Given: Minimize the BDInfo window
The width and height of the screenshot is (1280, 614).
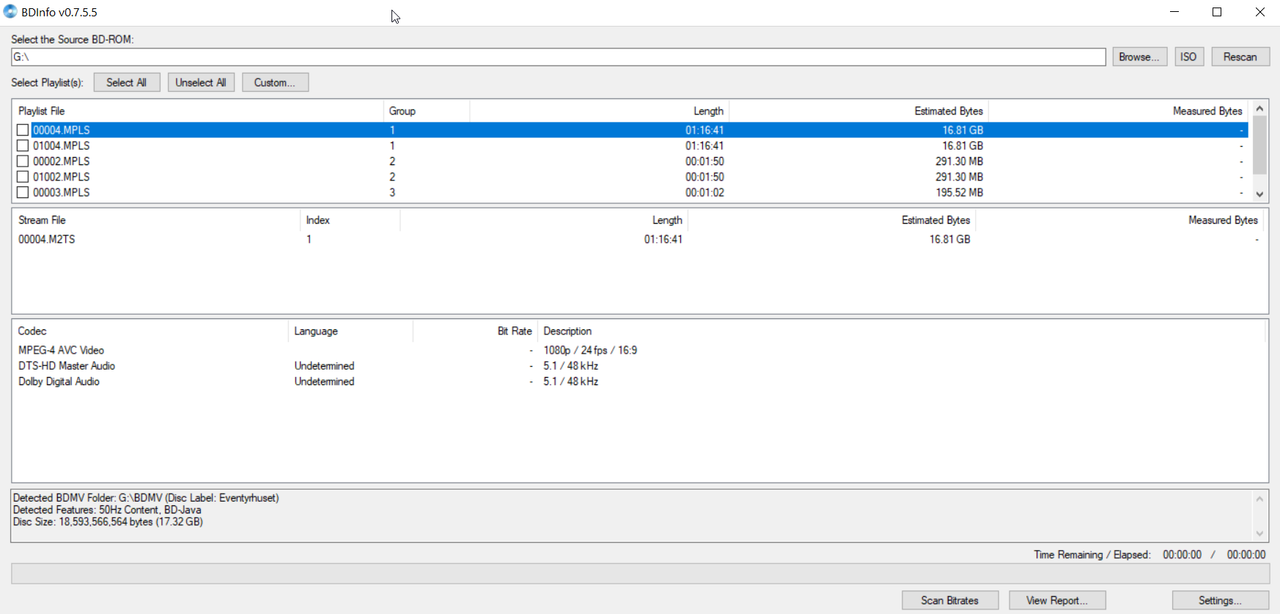Looking at the screenshot, I should coord(1174,12).
